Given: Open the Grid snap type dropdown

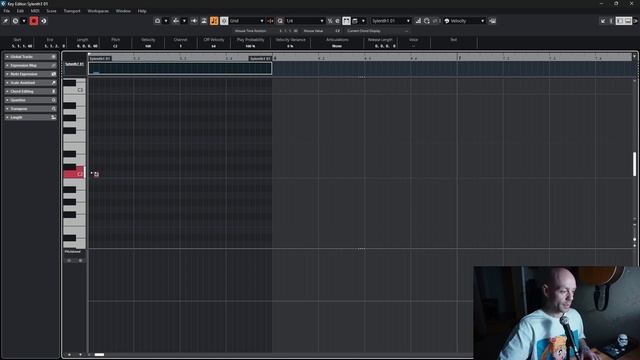Looking at the screenshot, I should pyautogui.click(x=247, y=21).
